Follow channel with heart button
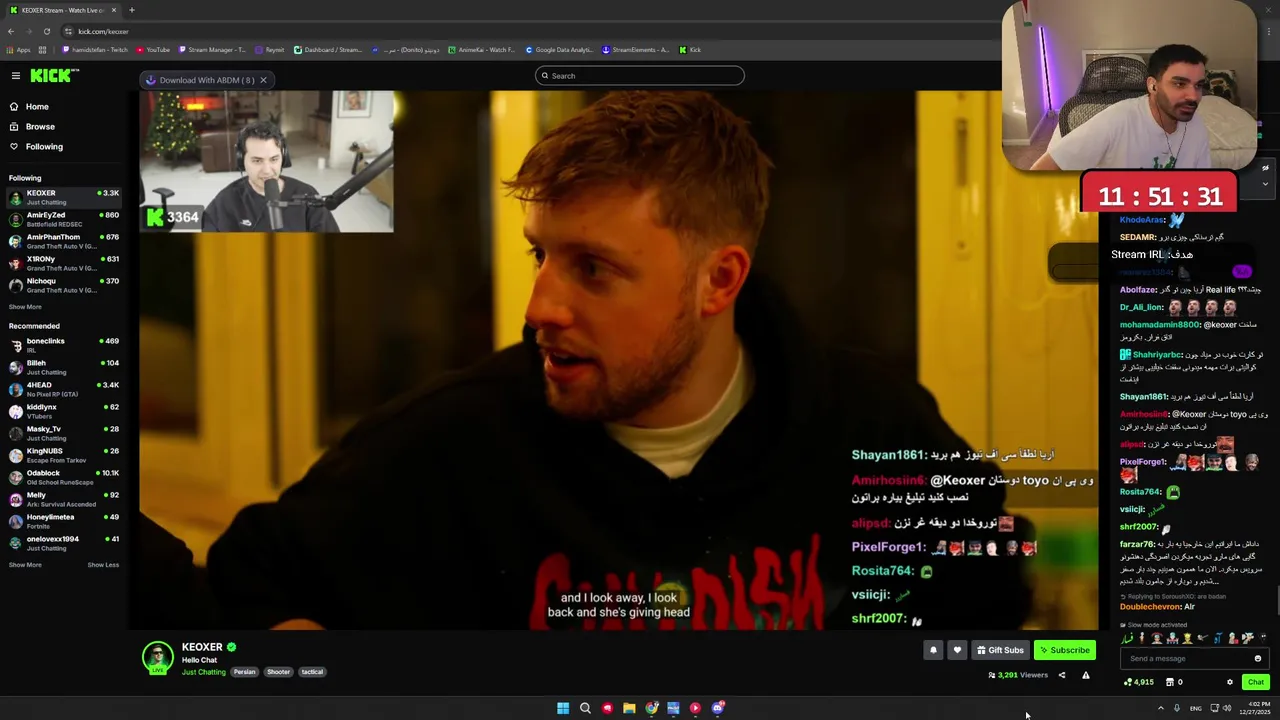Viewport: 1280px width, 720px height. pyautogui.click(x=957, y=650)
